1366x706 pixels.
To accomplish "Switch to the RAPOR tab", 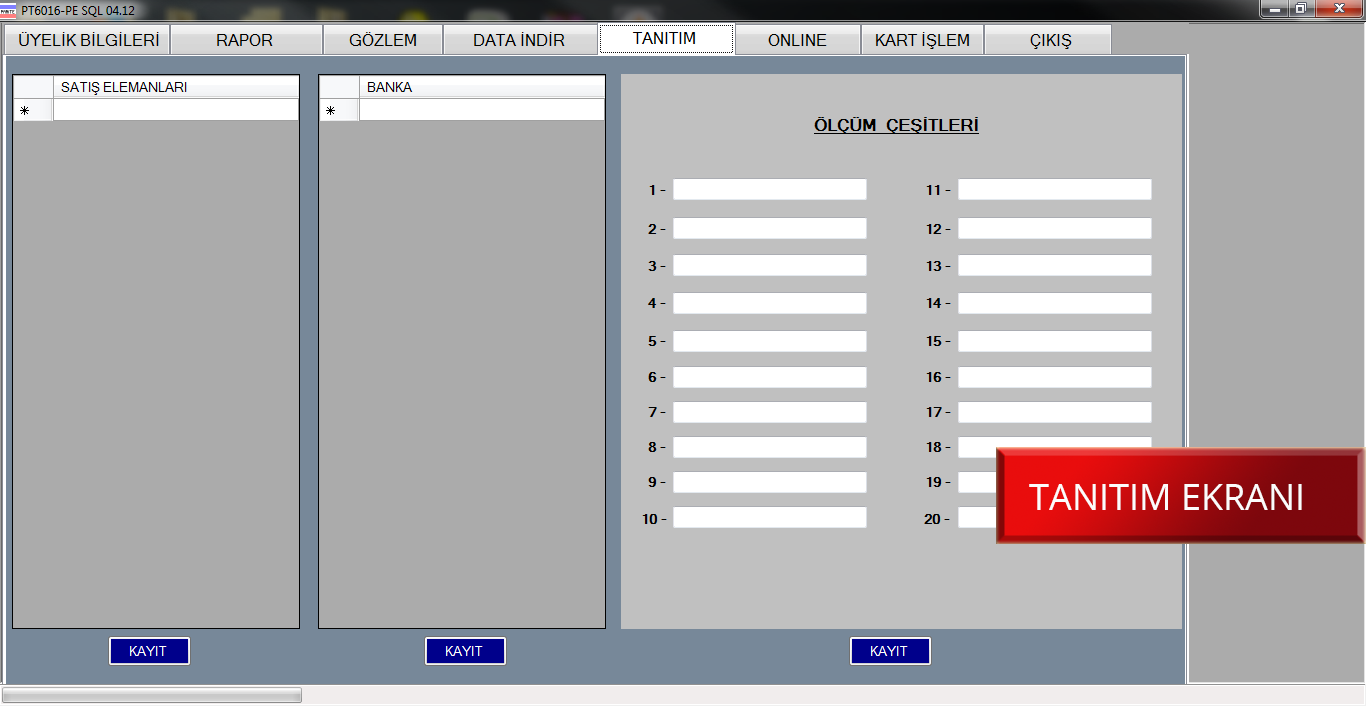I will coord(245,40).
